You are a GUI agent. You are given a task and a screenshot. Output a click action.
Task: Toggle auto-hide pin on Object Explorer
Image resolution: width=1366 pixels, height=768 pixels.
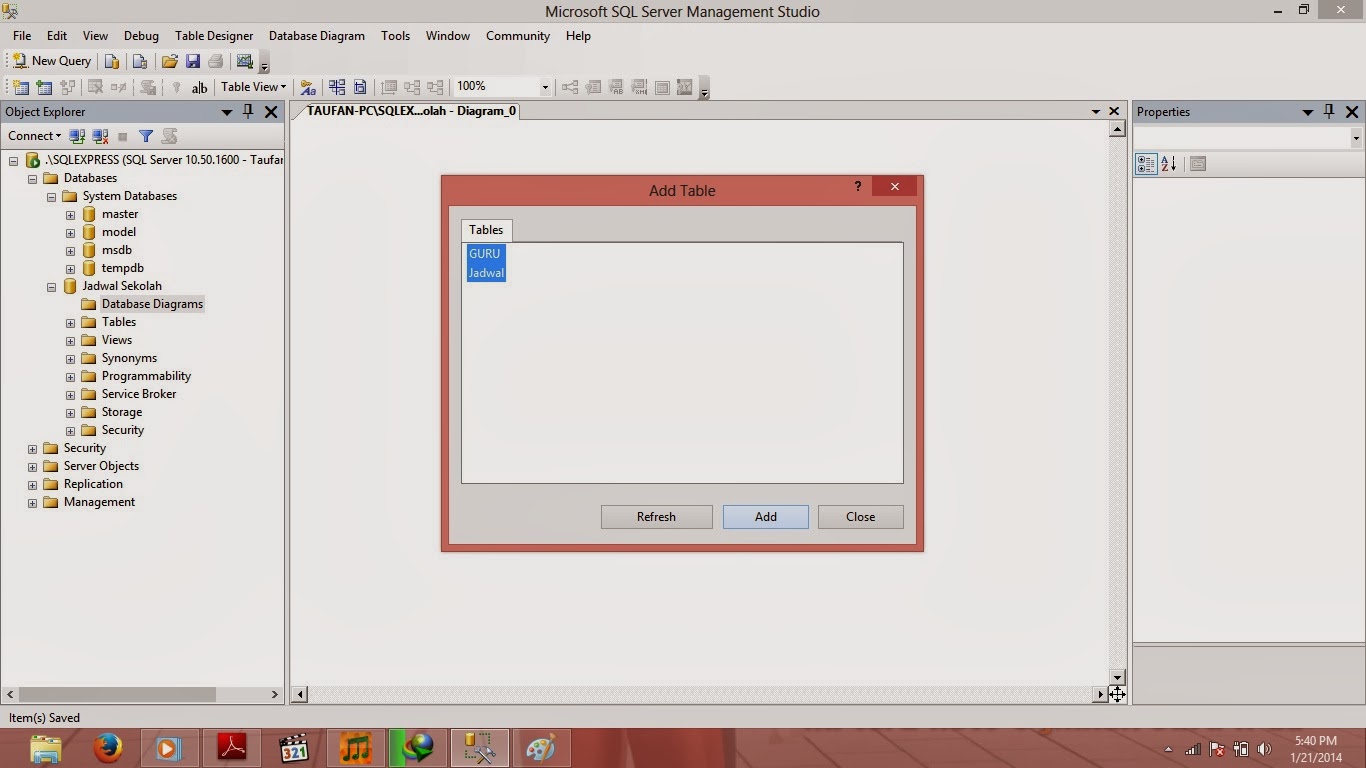(x=248, y=112)
